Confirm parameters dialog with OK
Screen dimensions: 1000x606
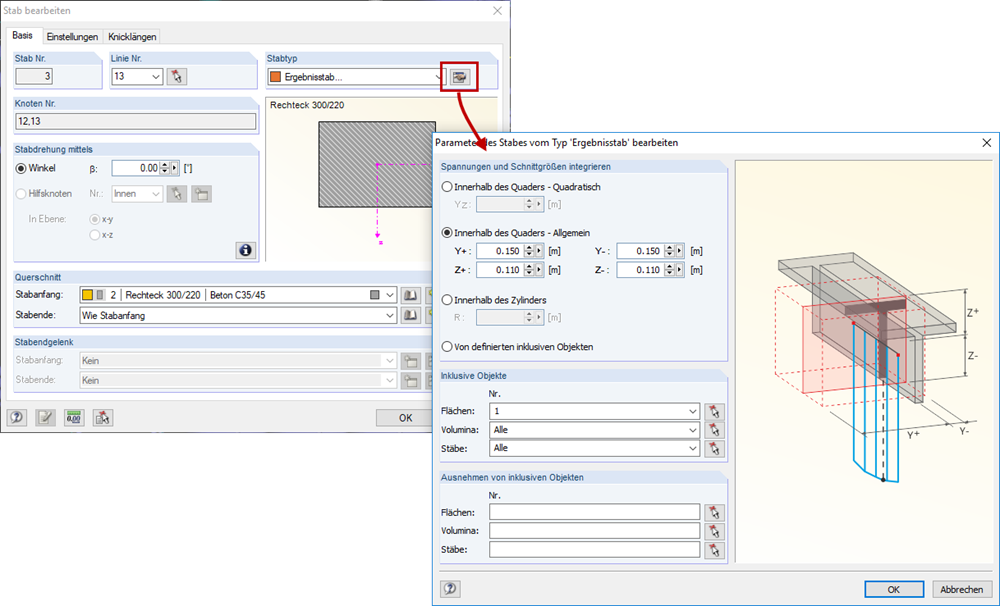pyautogui.click(x=893, y=589)
